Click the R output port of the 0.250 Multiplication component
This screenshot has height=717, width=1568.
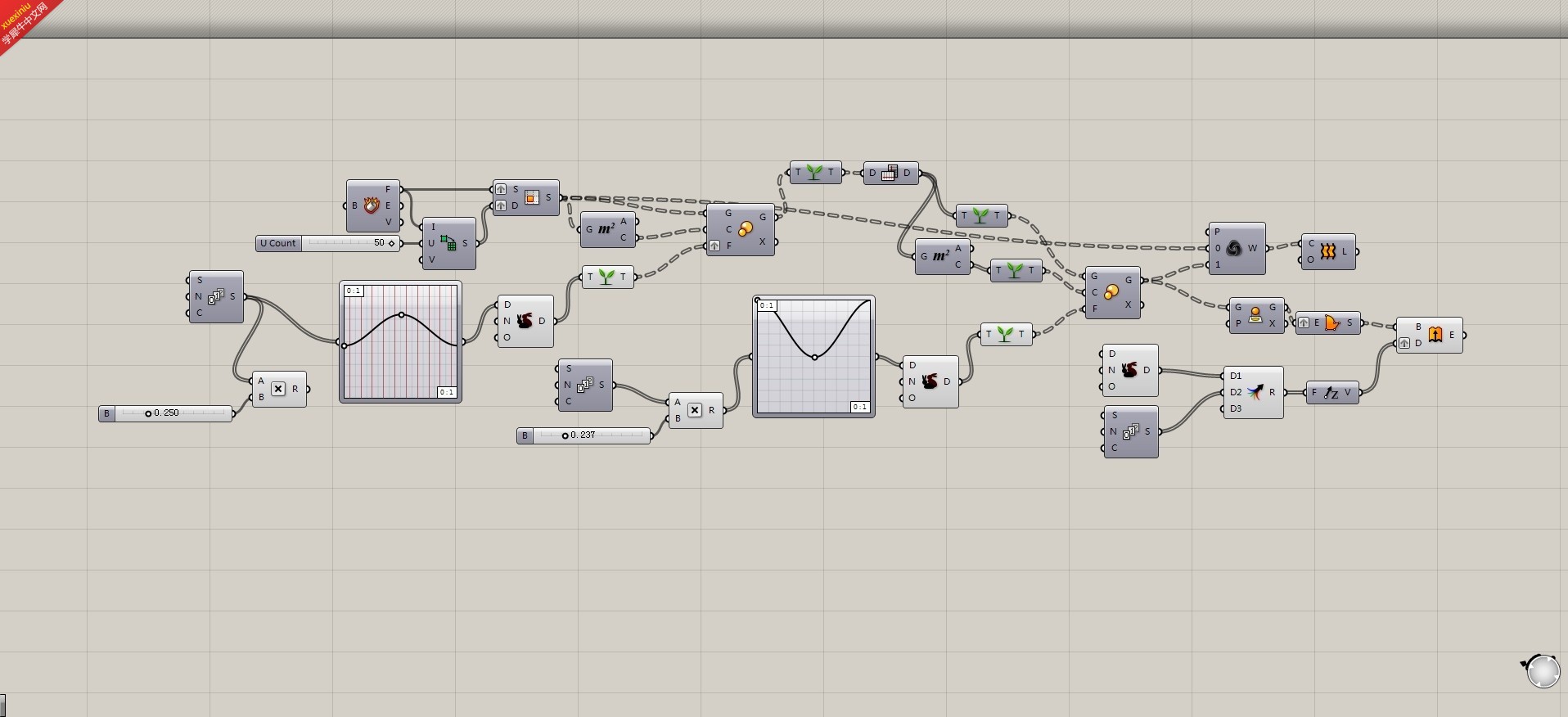click(309, 389)
